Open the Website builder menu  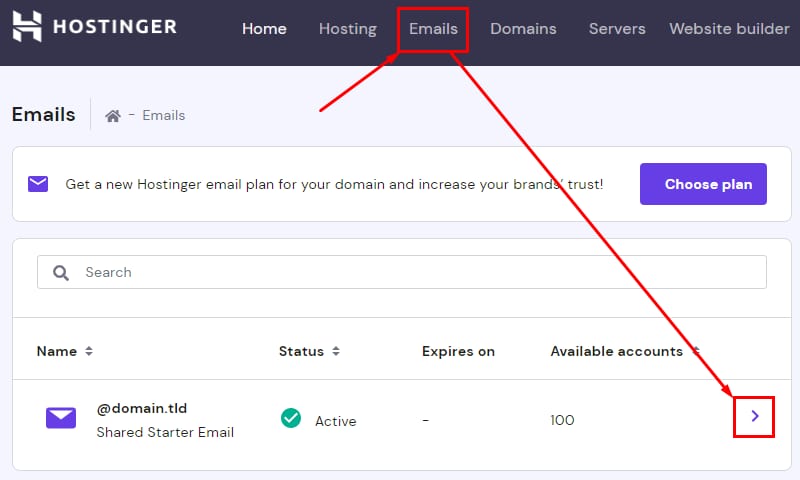coord(729,29)
